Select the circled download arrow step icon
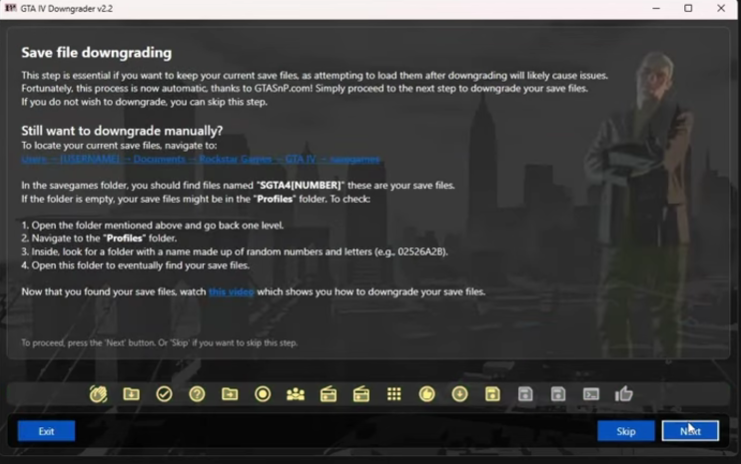This screenshot has height=464, width=741. click(460, 394)
